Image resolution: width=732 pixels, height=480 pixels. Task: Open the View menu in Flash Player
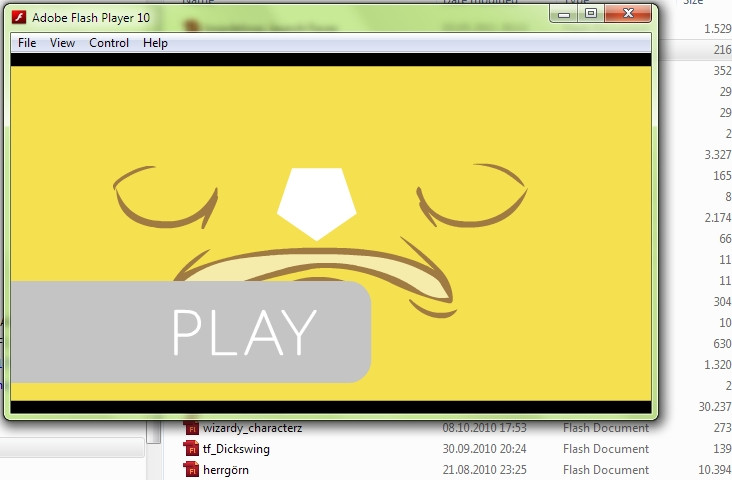point(62,43)
